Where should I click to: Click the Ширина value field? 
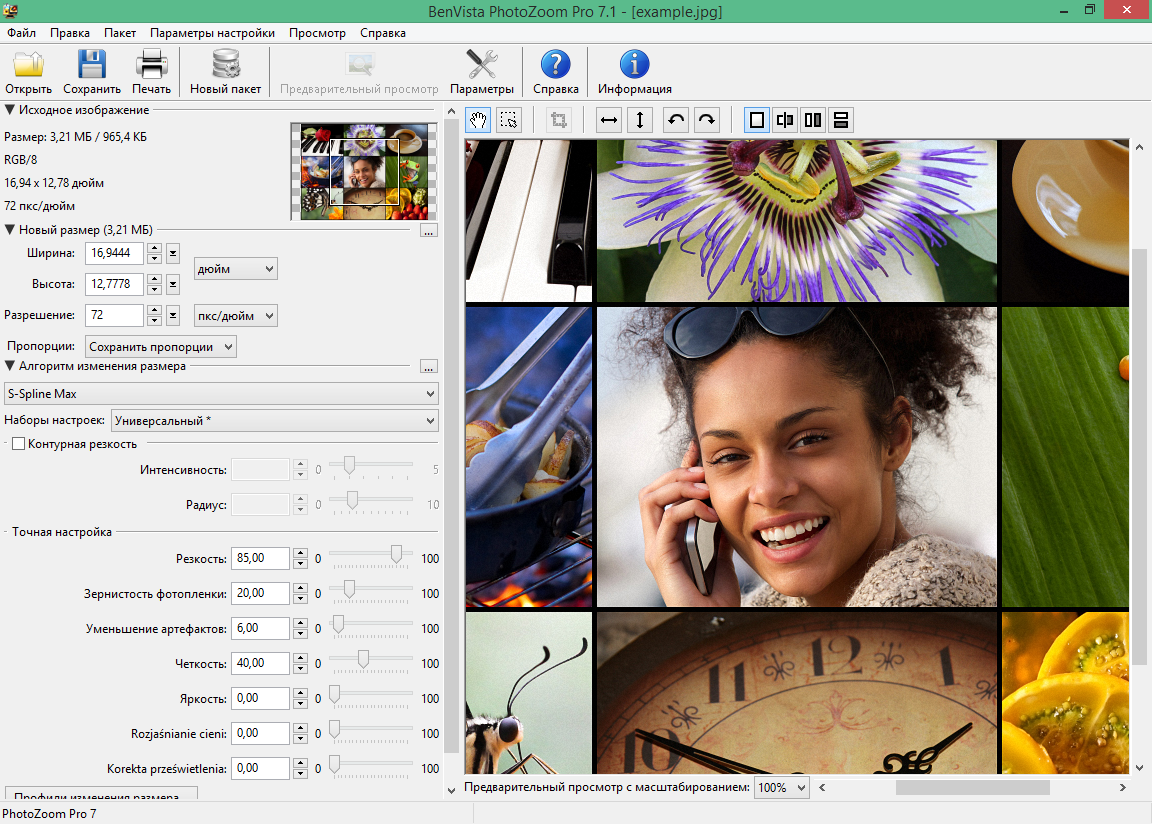coord(115,253)
